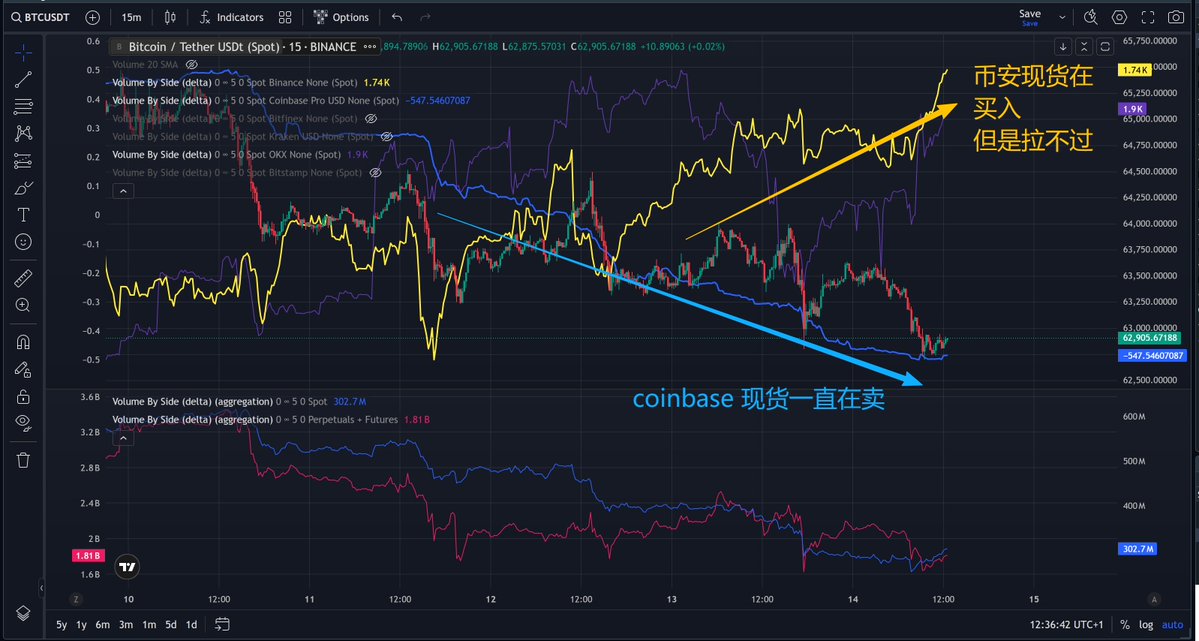Toggle stay in drawing mode
Image resolution: width=1199 pixels, height=641 pixels.
23,369
